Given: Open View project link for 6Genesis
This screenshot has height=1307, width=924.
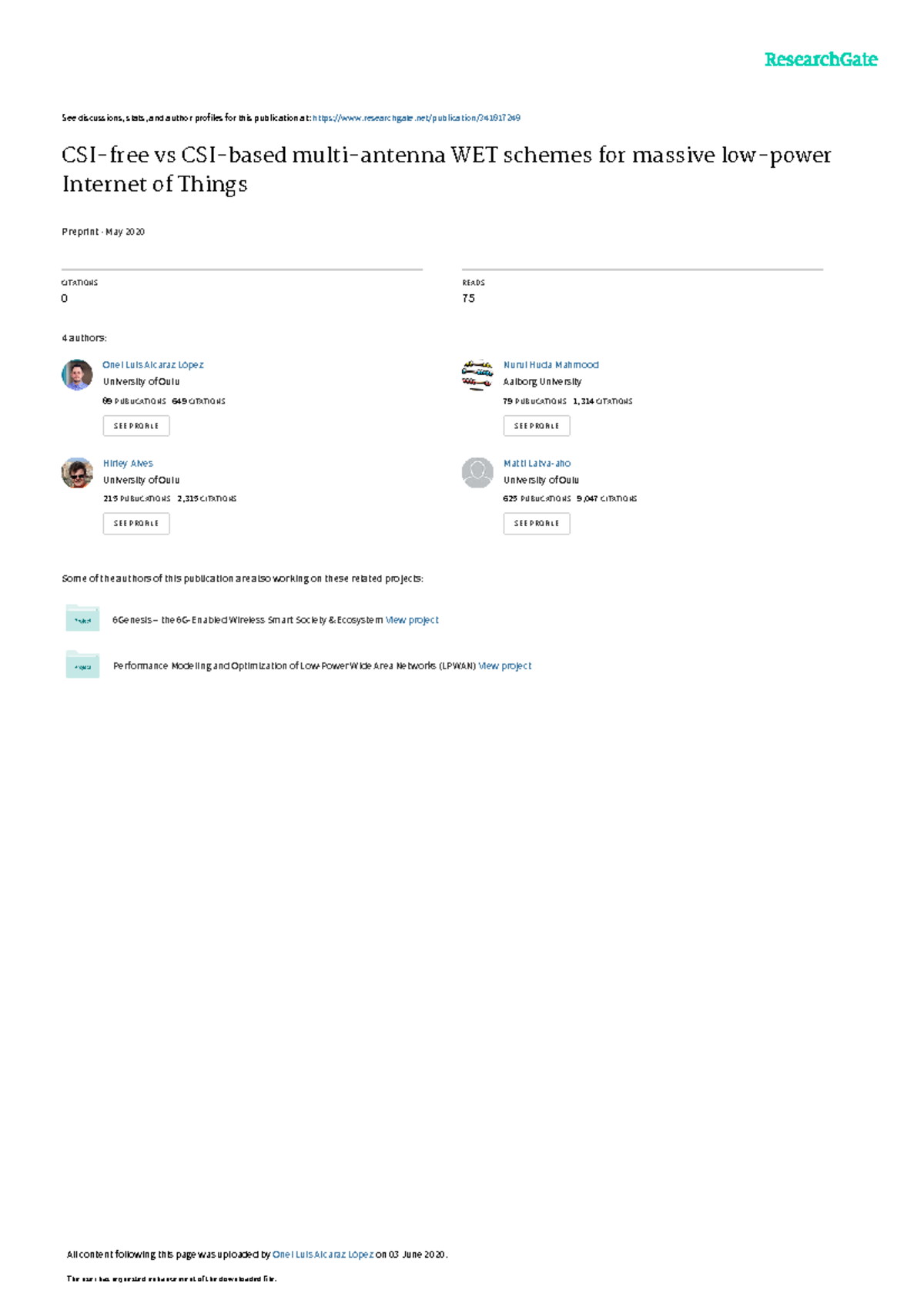Looking at the screenshot, I should click(412, 620).
